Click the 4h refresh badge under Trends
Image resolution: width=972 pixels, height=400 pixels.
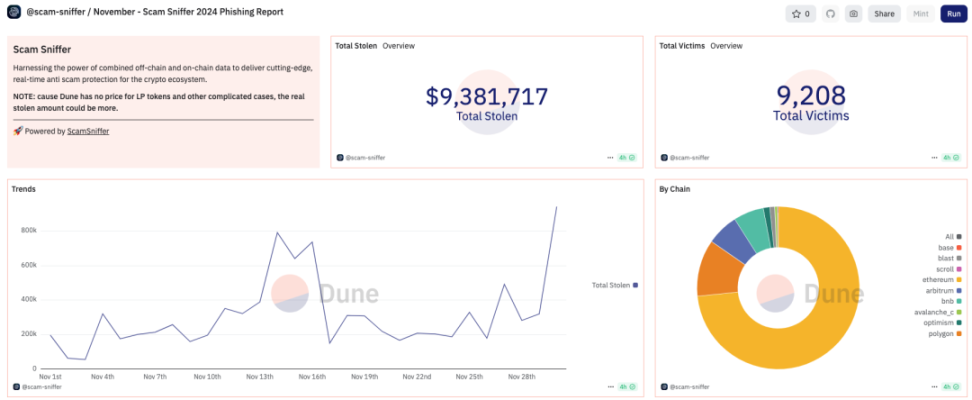coord(627,386)
